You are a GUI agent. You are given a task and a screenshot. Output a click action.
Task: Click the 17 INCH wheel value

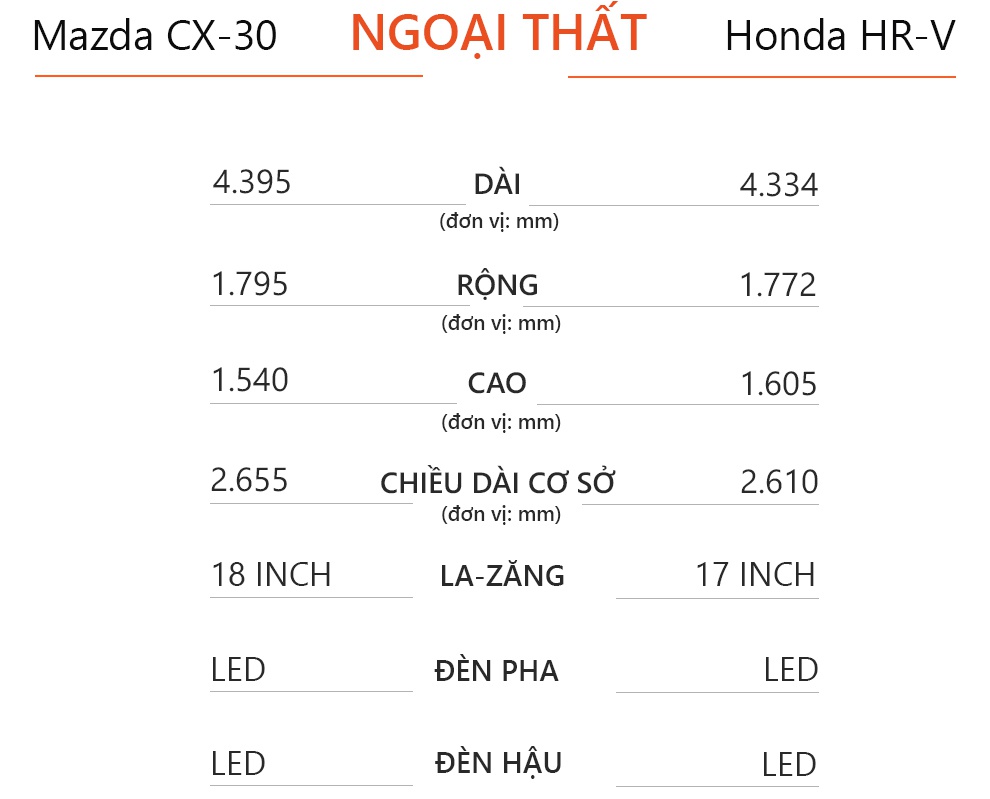755,575
